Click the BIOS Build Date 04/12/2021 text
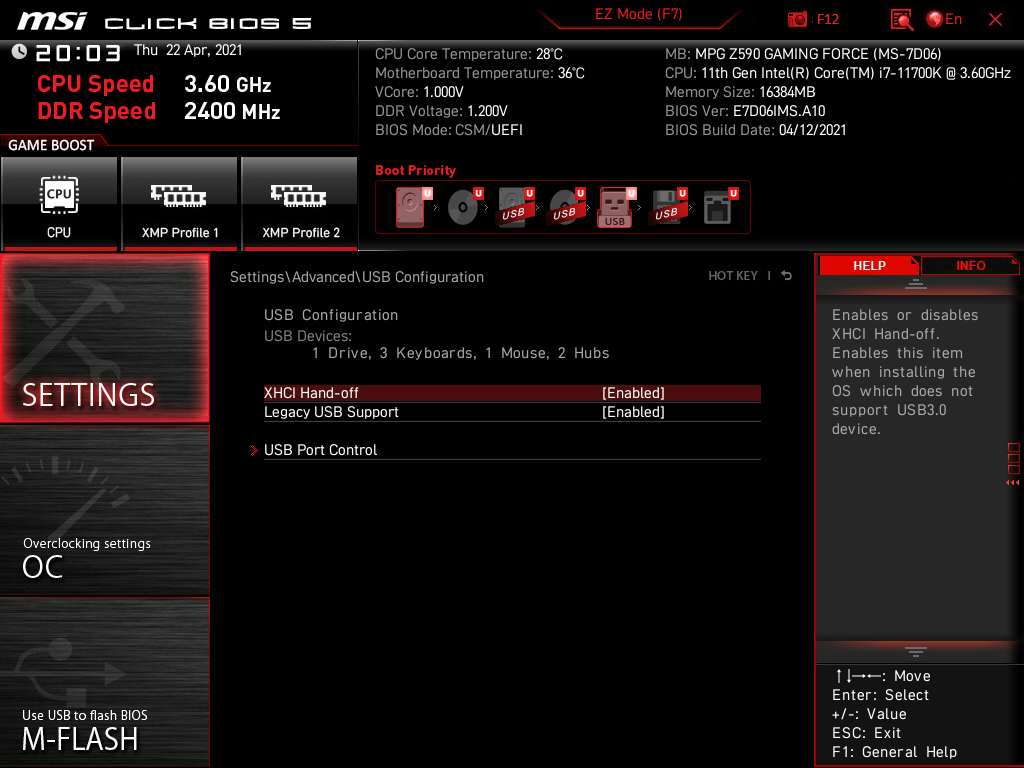1024x768 pixels. coord(756,130)
